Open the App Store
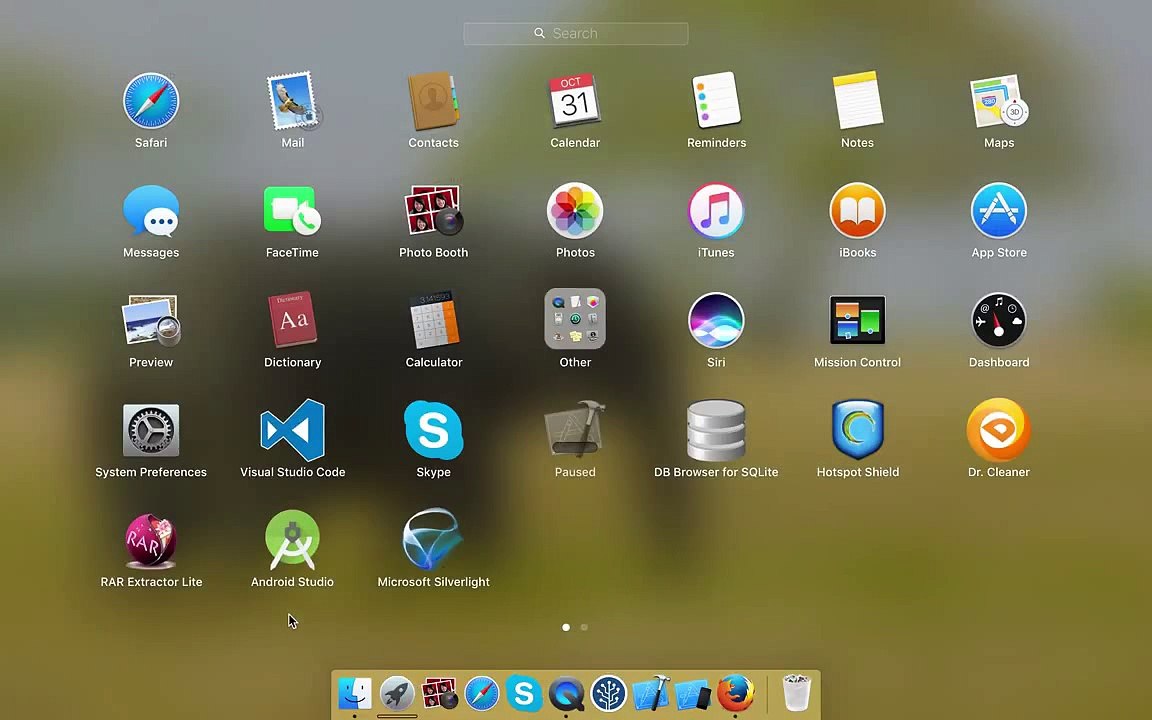Image resolution: width=1152 pixels, height=720 pixels. tap(999, 211)
